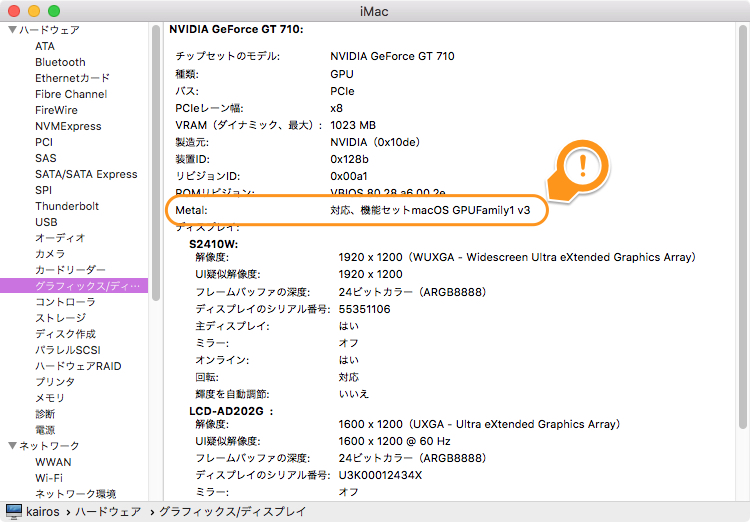This screenshot has height=522, width=750.
Task: Select Thunderbolt in the sidebar
Action: pyautogui.click(x=67, y=206)
